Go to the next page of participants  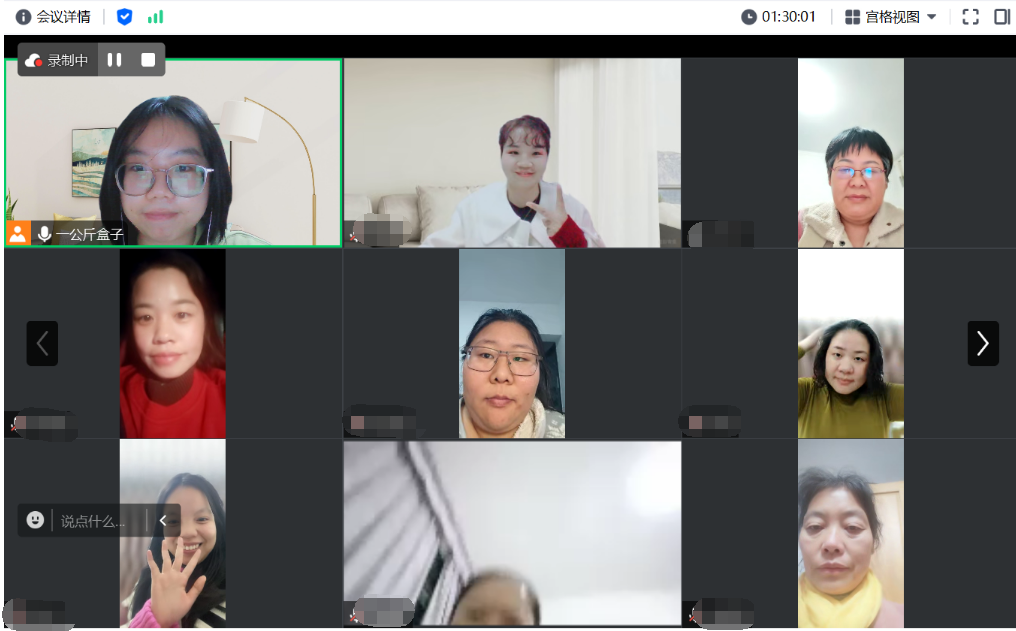tap(982, 343)
